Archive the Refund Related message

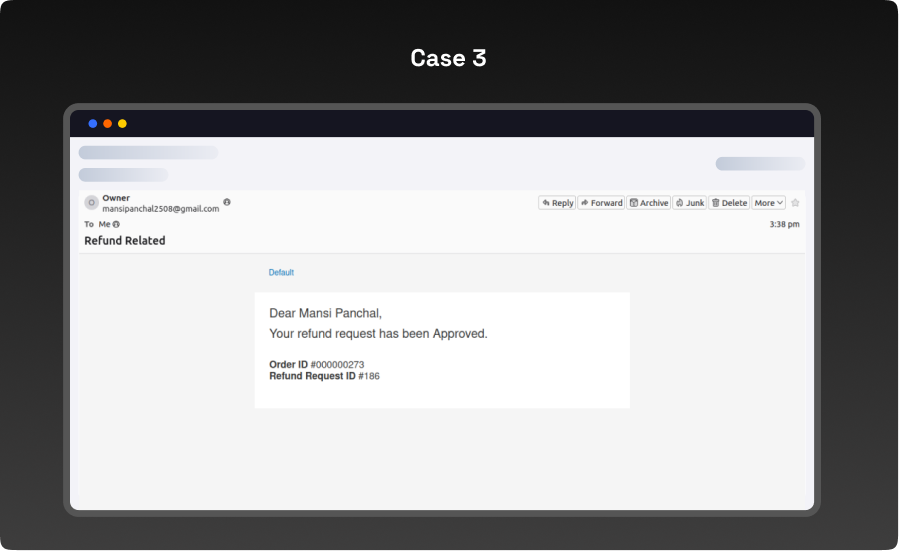648,203
